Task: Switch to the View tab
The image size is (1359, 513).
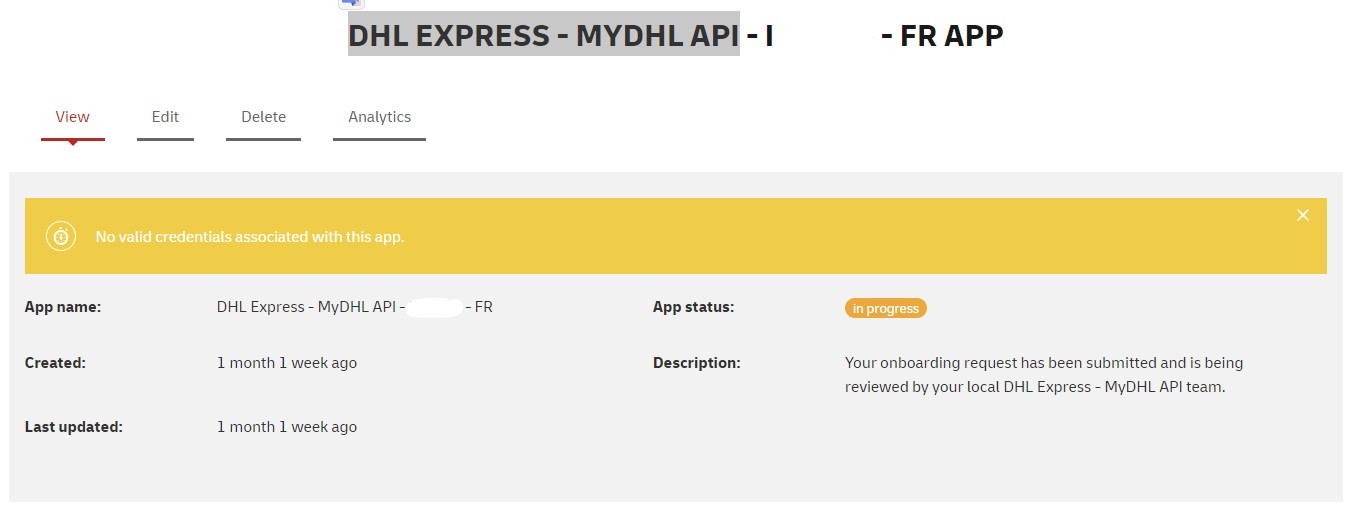Action: click(x=72, y=117)
